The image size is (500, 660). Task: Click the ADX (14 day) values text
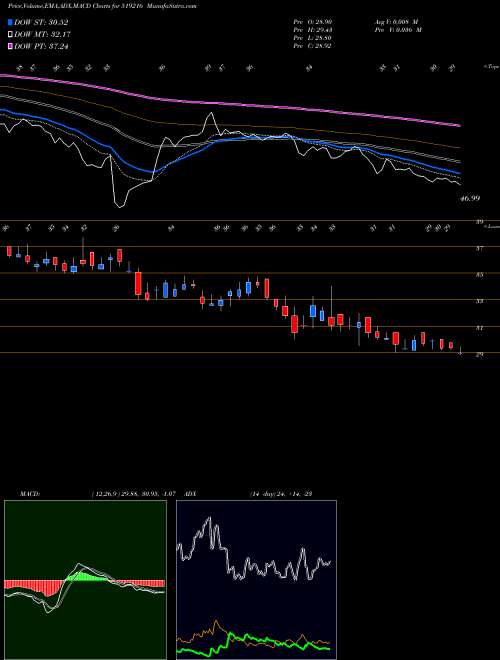click(x=281, y=494)
